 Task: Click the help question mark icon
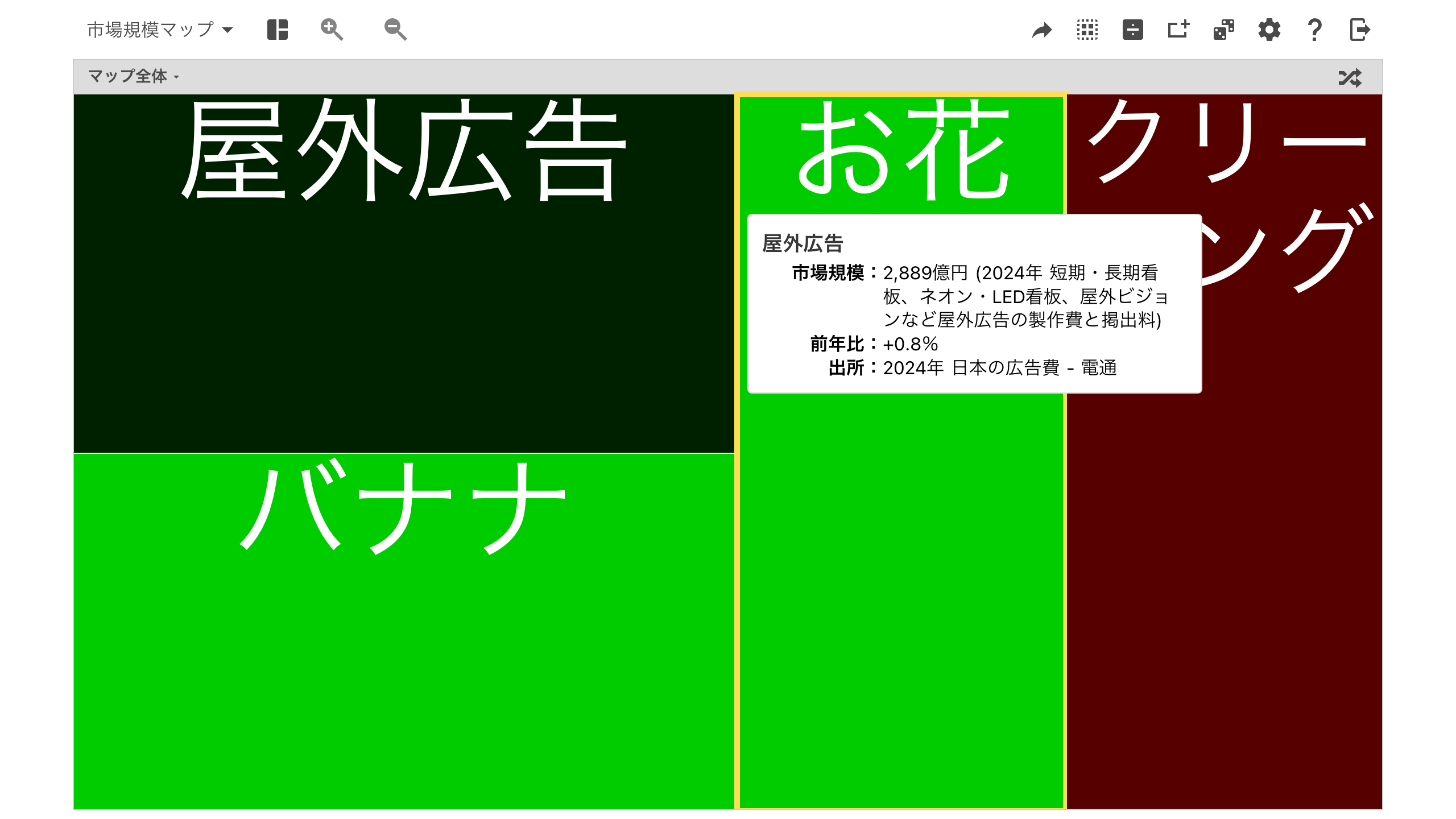coord(1314,30)
